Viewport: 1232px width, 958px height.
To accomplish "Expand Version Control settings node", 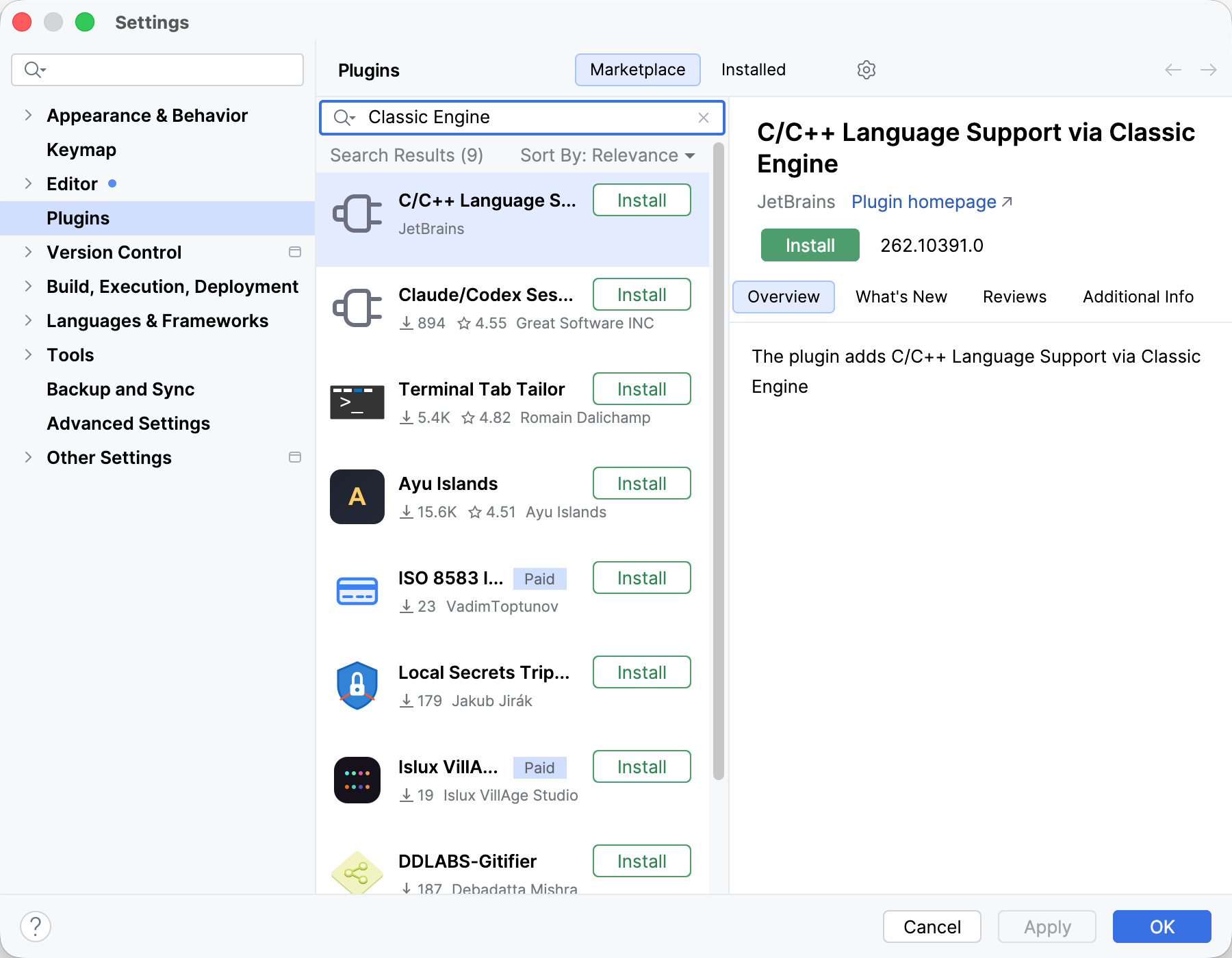I will pos(28,252).
